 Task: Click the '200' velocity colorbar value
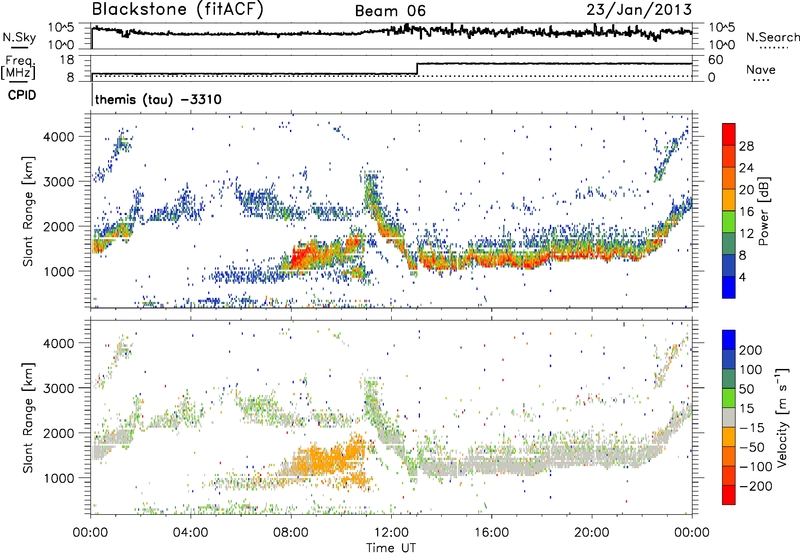[x=751, y=350]
